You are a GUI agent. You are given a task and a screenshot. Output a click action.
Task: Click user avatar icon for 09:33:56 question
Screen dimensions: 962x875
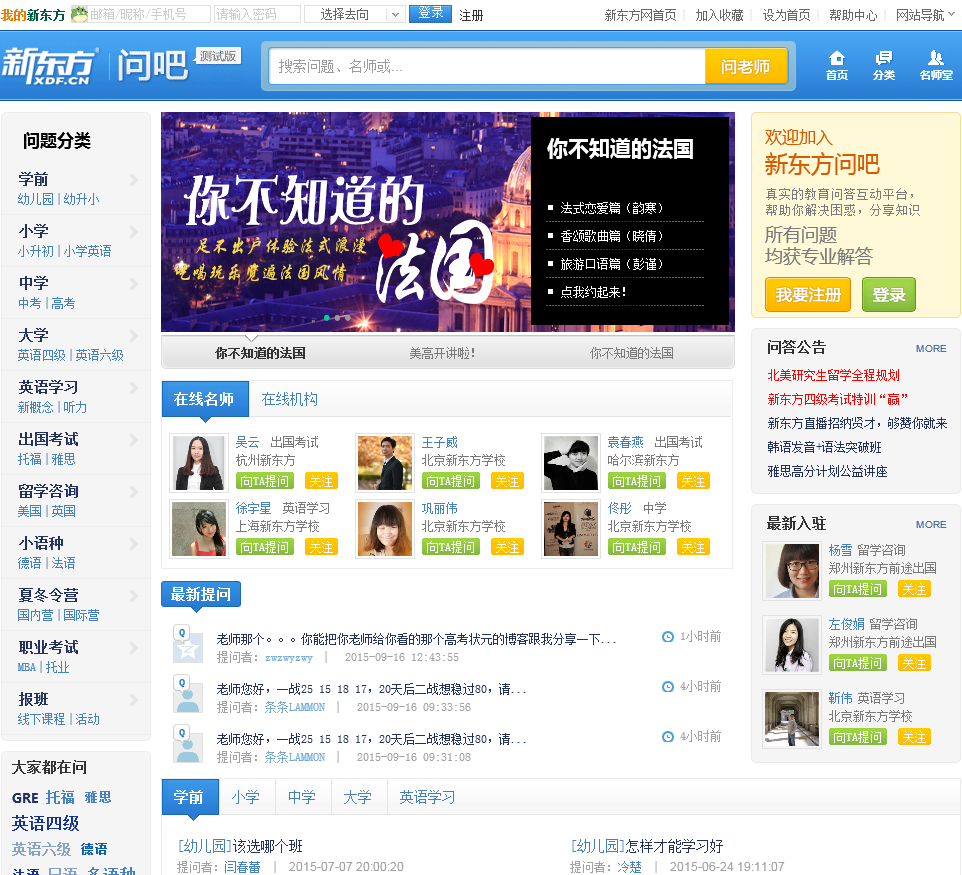[187, 694]
